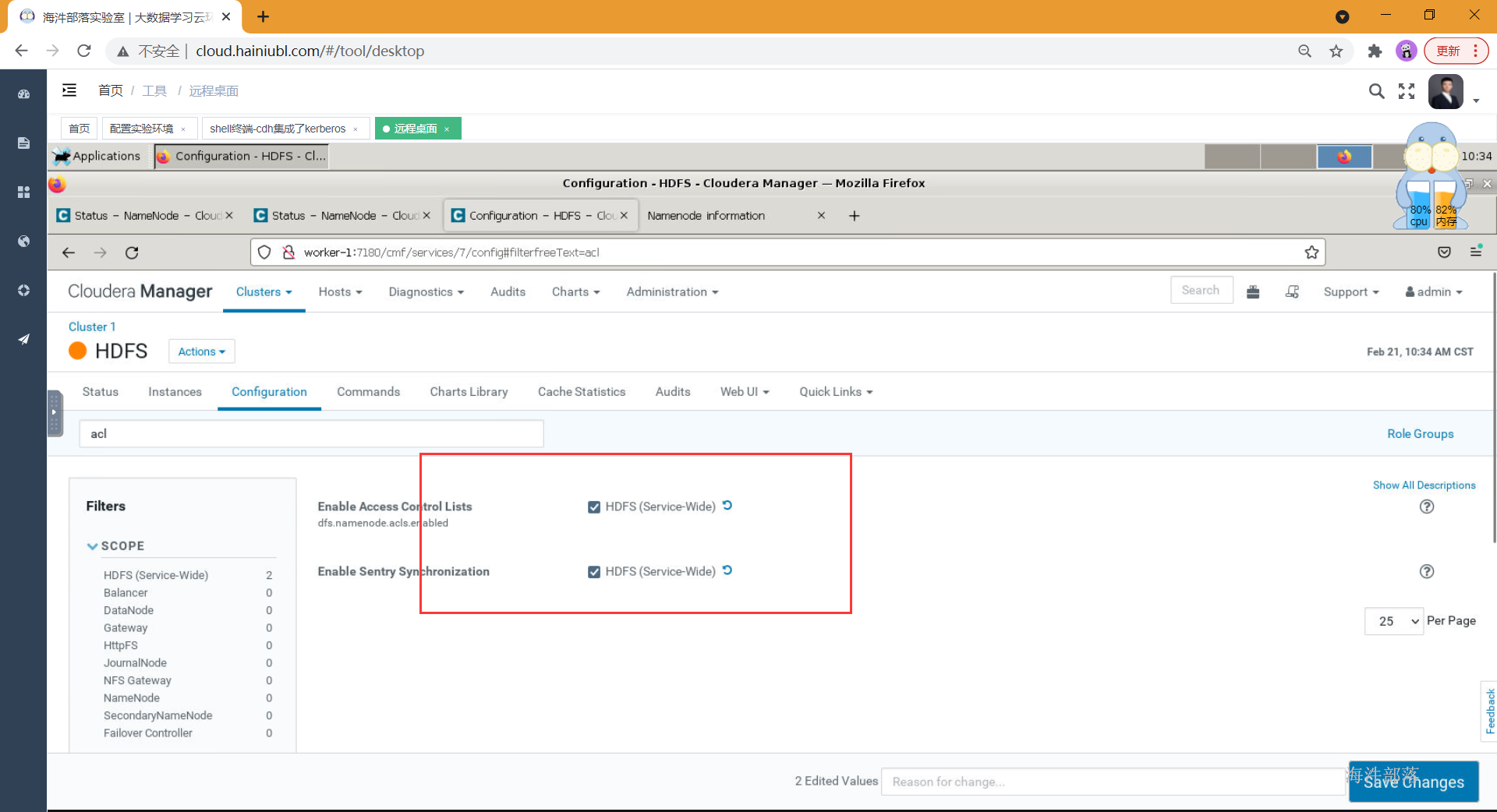Open the Clusters dropdown menu

pyautogui.click(x=264, y=291)
